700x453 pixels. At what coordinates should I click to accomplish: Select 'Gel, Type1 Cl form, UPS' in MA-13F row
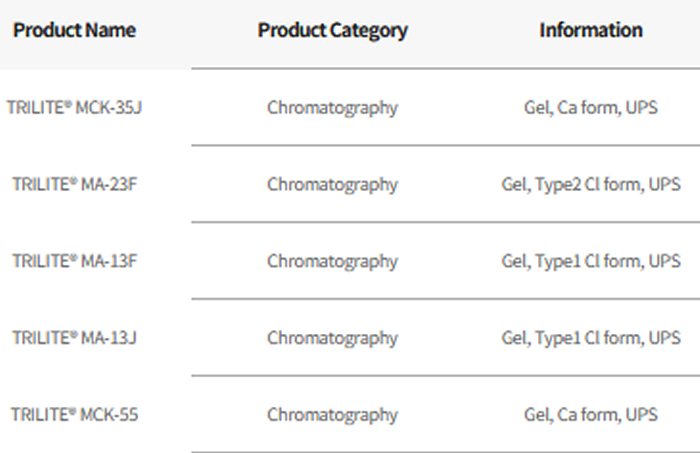tap(591, 261)
